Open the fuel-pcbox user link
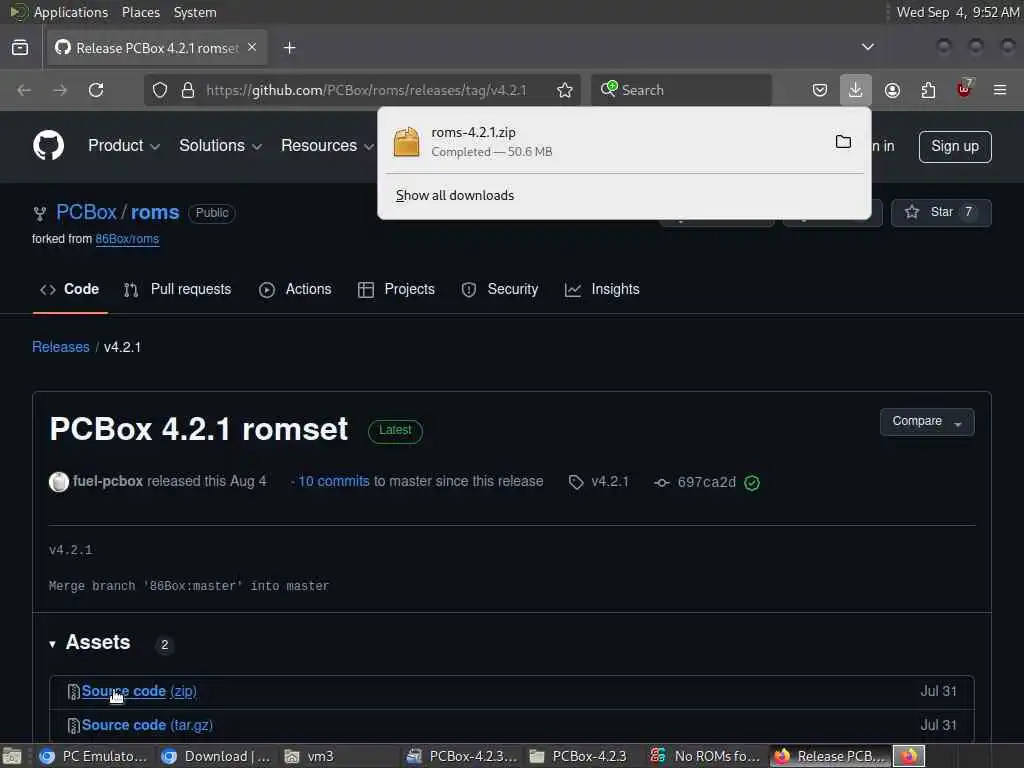 108,481
